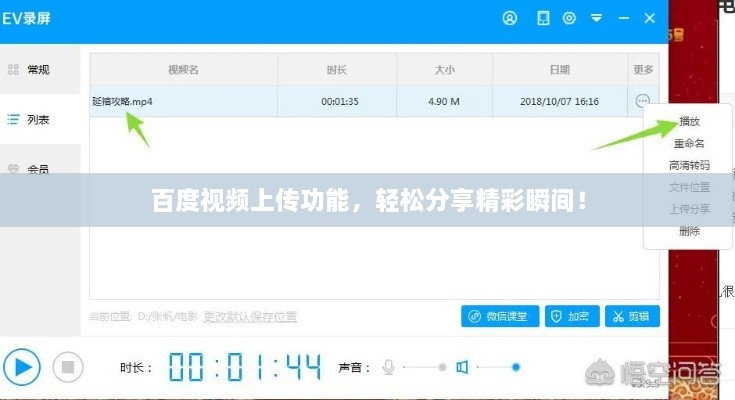The image size is (735, 400).
Task: Click the mobile device icon in title bar
Action: [x=543, y=18]
